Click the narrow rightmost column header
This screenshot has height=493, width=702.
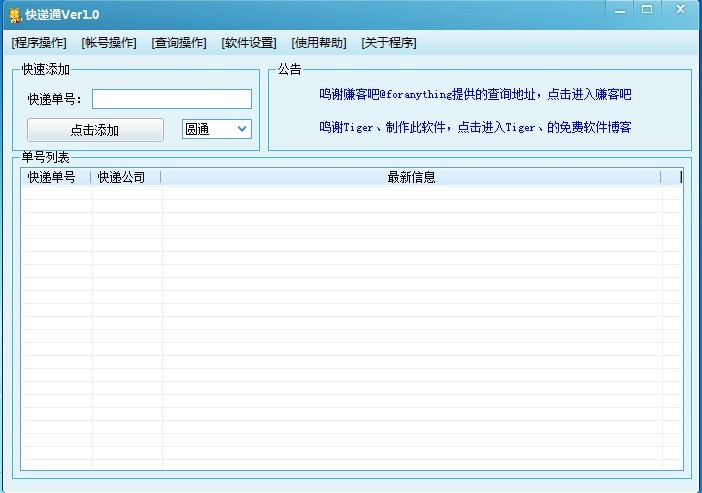[x=670, y=178]
